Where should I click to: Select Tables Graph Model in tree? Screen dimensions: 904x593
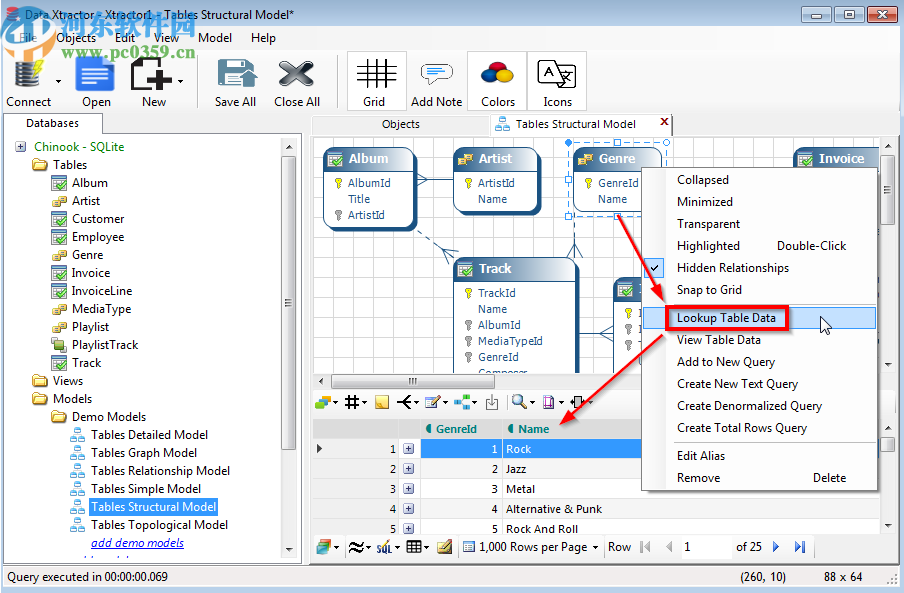coord(143,453)
